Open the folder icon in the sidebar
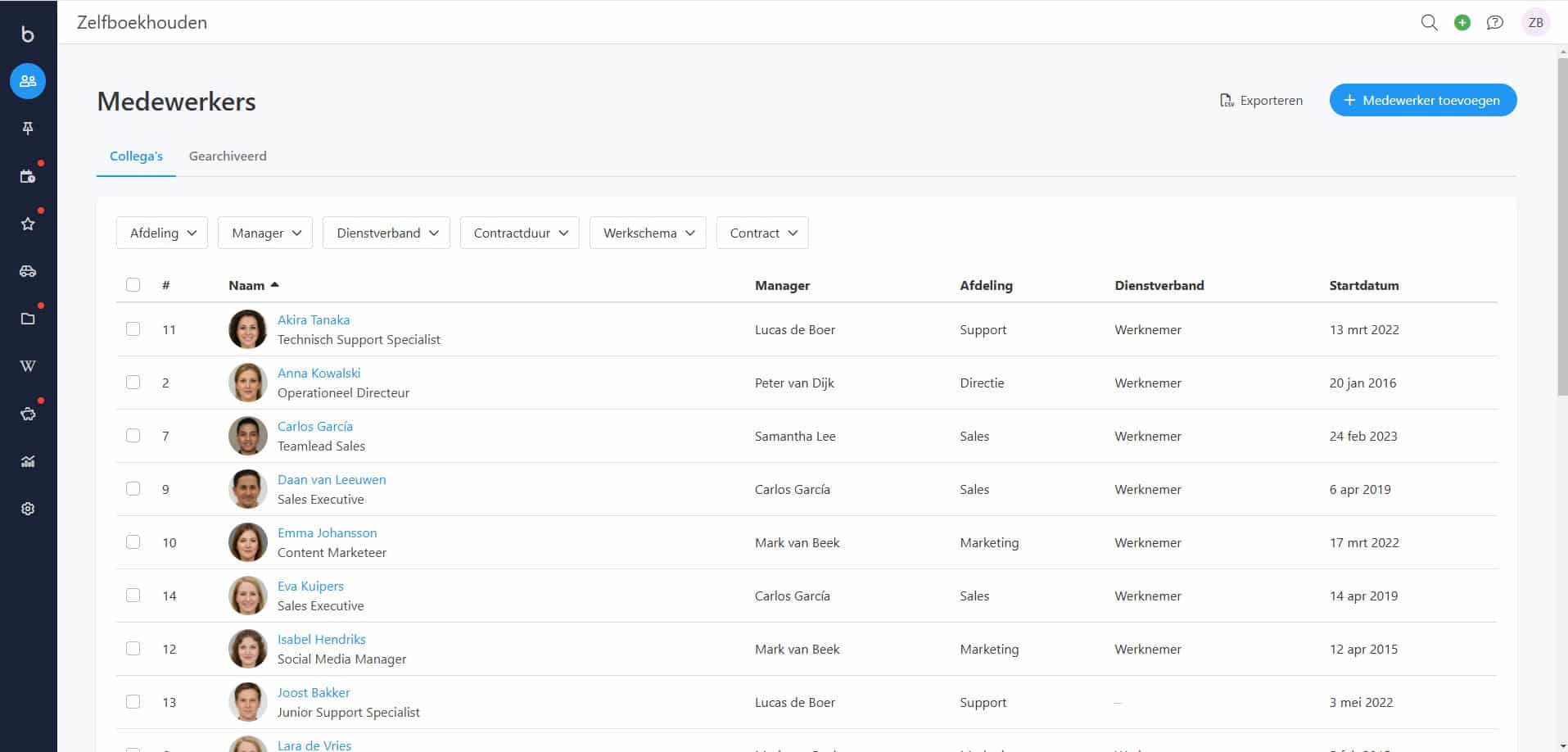Screen dimensions: 1568x752 pyautogui.click(x=28, y=319)
